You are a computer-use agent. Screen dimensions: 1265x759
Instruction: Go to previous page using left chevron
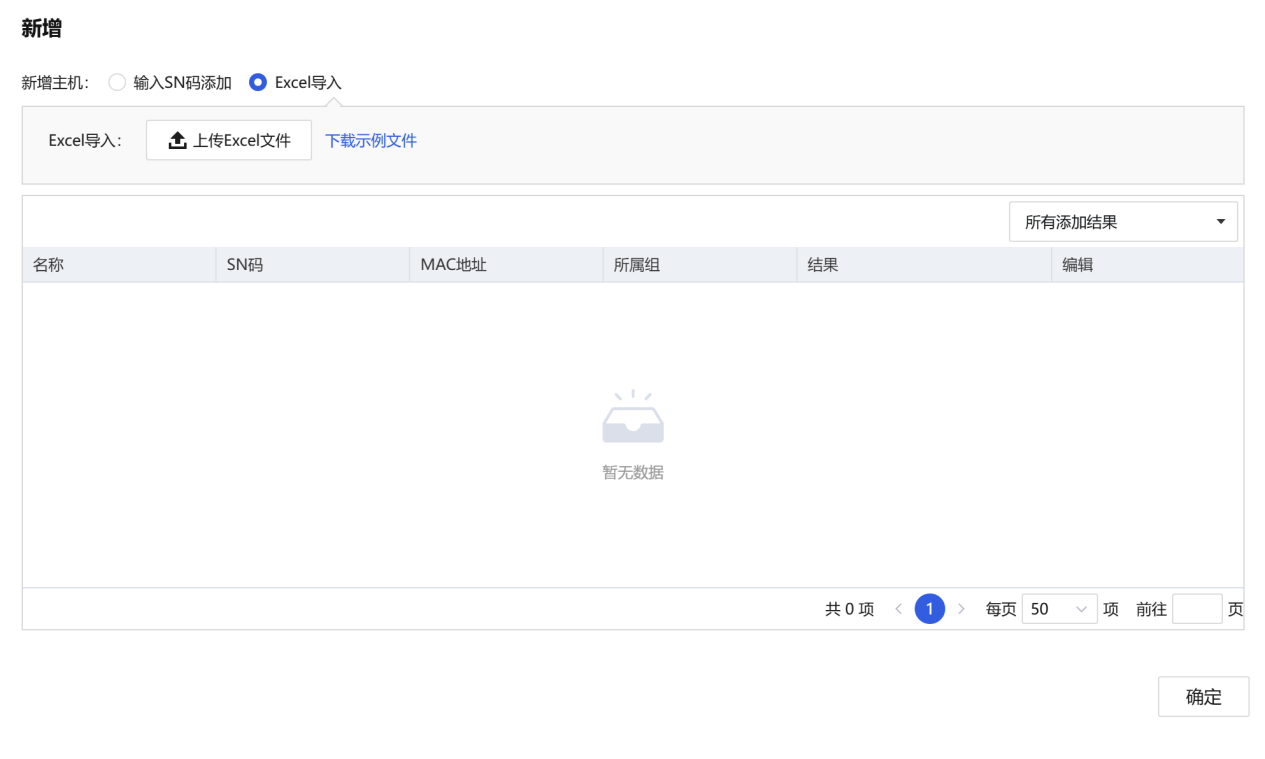898,609
